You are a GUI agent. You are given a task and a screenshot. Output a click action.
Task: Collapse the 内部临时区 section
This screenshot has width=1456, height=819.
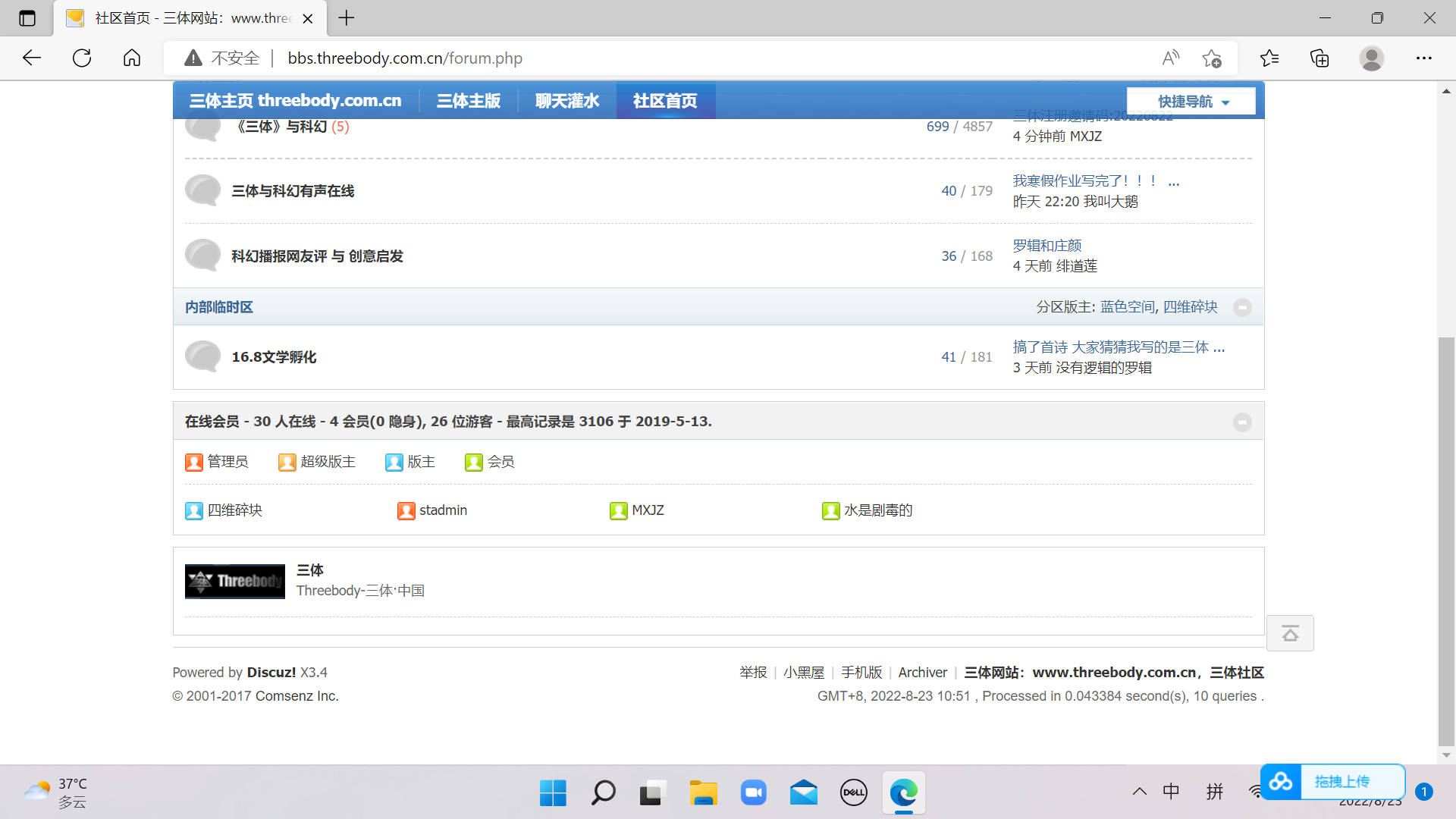1242,307
